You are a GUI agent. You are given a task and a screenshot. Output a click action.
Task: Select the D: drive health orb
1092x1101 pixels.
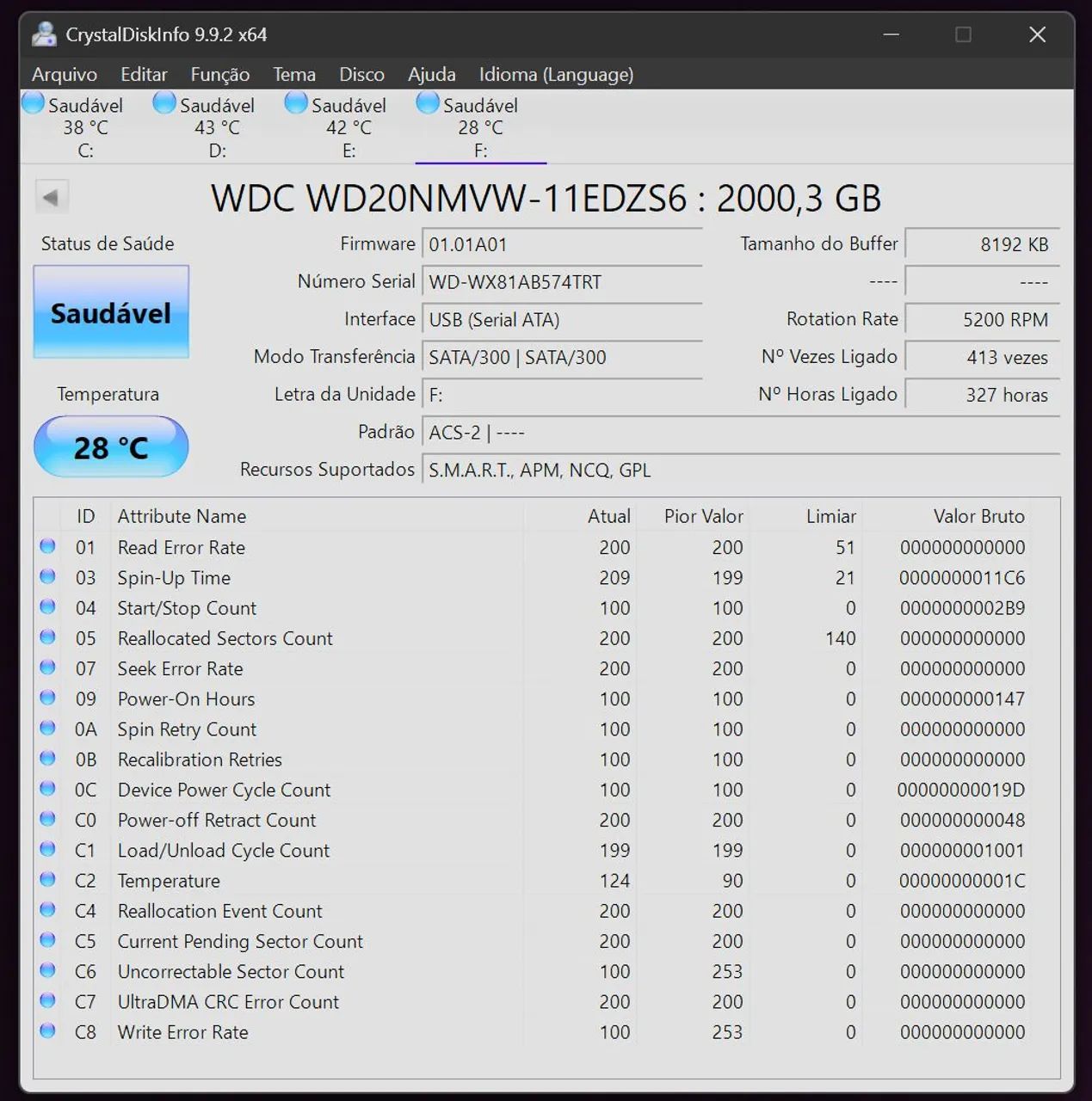tap(165, 103)
